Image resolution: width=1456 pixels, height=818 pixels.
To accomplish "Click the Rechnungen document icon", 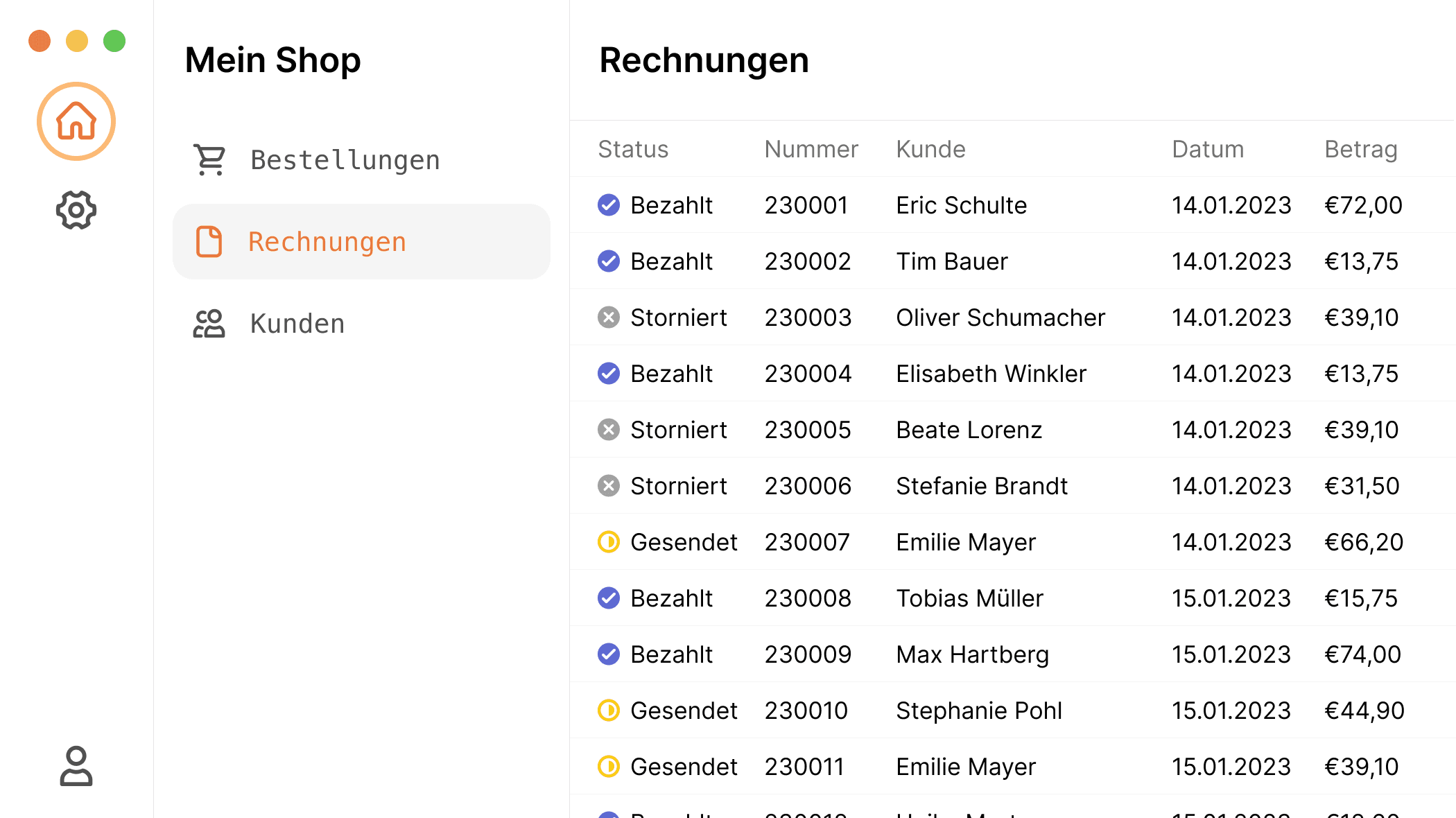I will [209, 242].
